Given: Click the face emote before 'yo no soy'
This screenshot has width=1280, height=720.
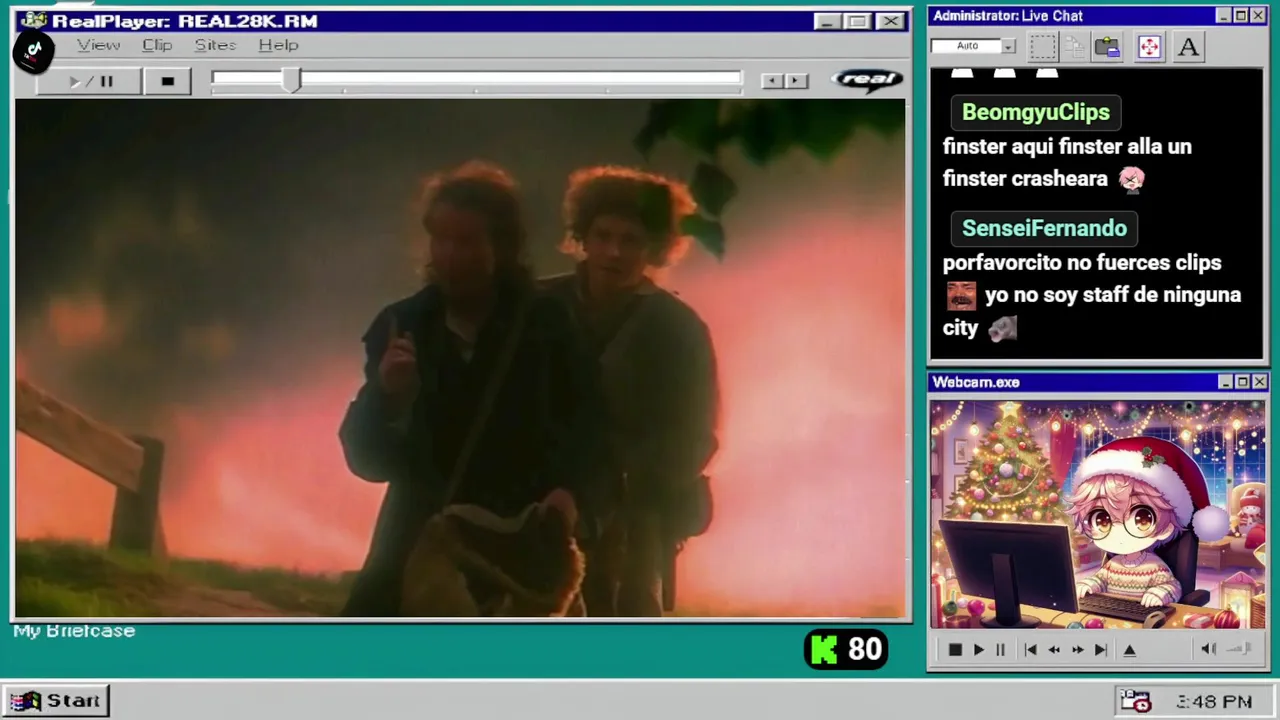Looking at the screenshot, I should pyautogui.click(x=961, y=295).
